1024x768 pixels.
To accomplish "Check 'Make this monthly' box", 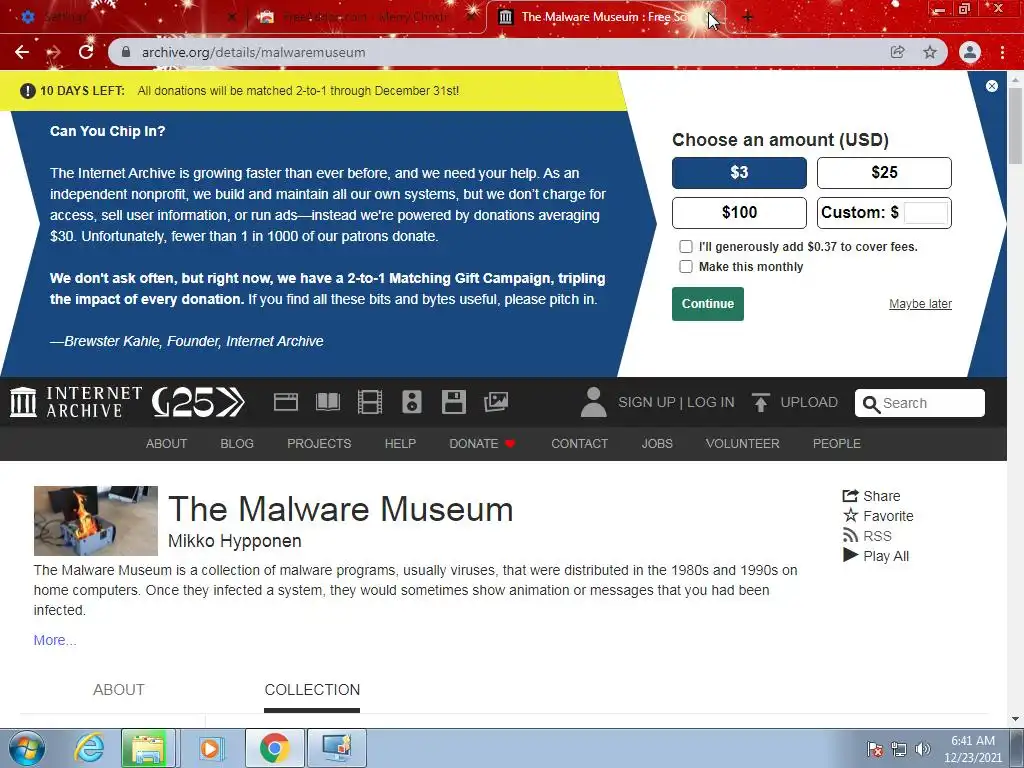I will (686, 266).
